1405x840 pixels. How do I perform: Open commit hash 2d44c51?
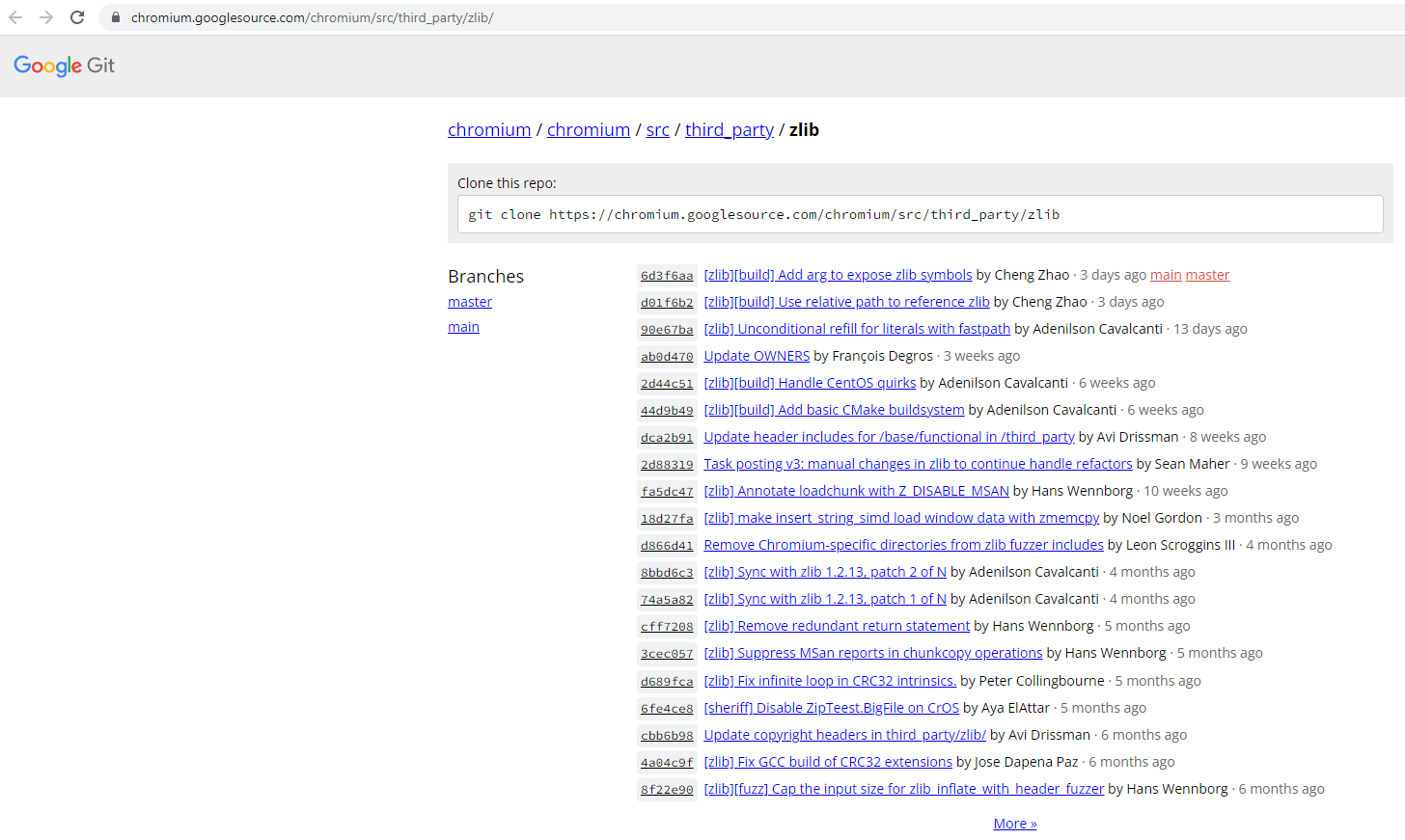[x=667, y=383]
